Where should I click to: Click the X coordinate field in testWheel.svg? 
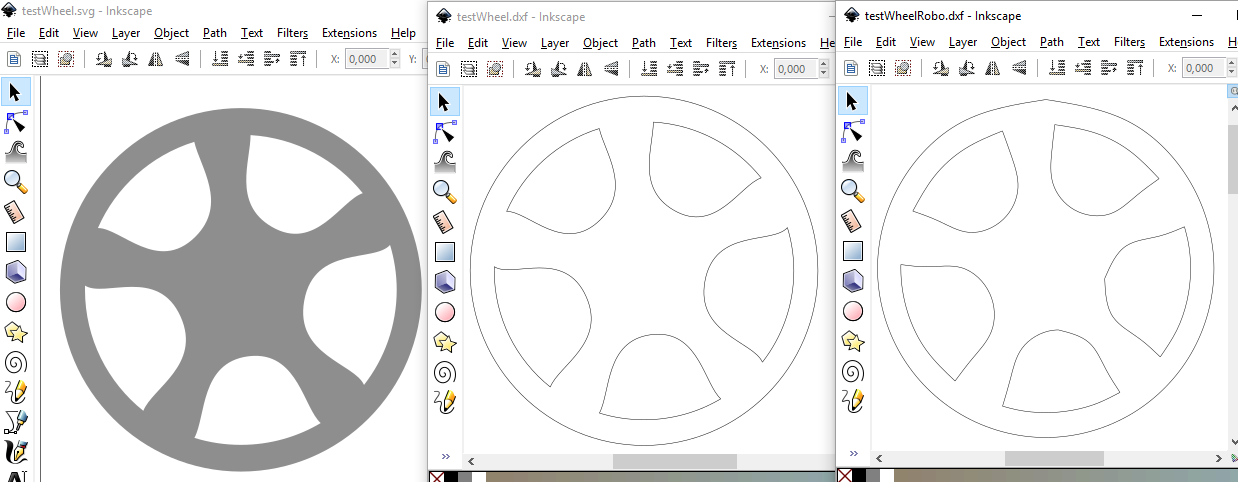point(369,59)
